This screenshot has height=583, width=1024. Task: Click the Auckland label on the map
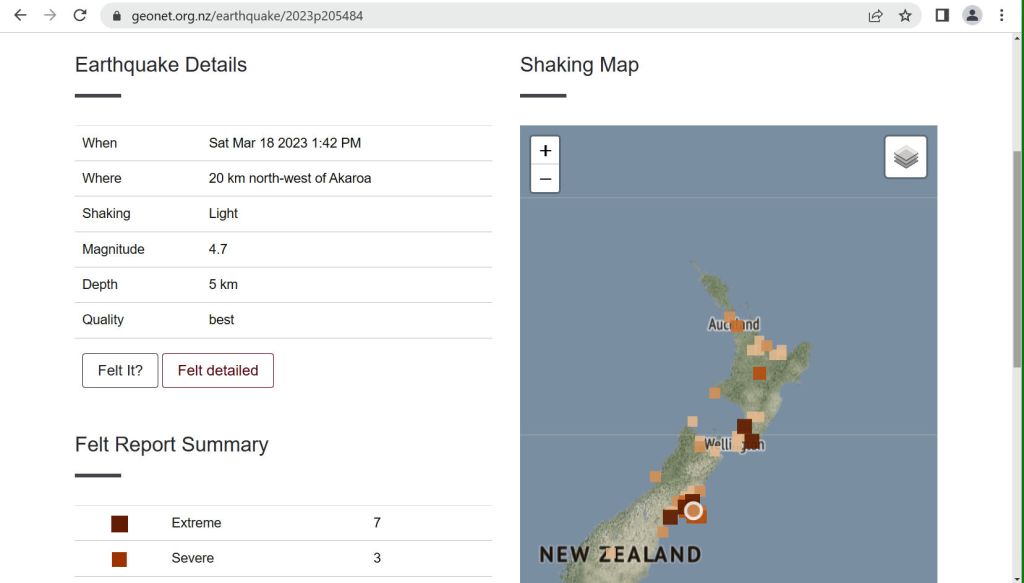pos(734,324)
